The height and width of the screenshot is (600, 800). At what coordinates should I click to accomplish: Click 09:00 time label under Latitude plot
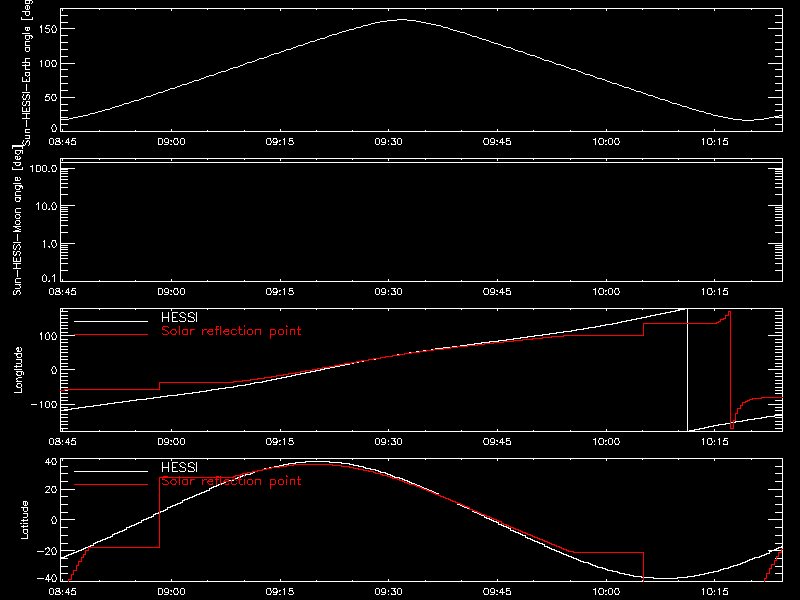pos(171,591)
